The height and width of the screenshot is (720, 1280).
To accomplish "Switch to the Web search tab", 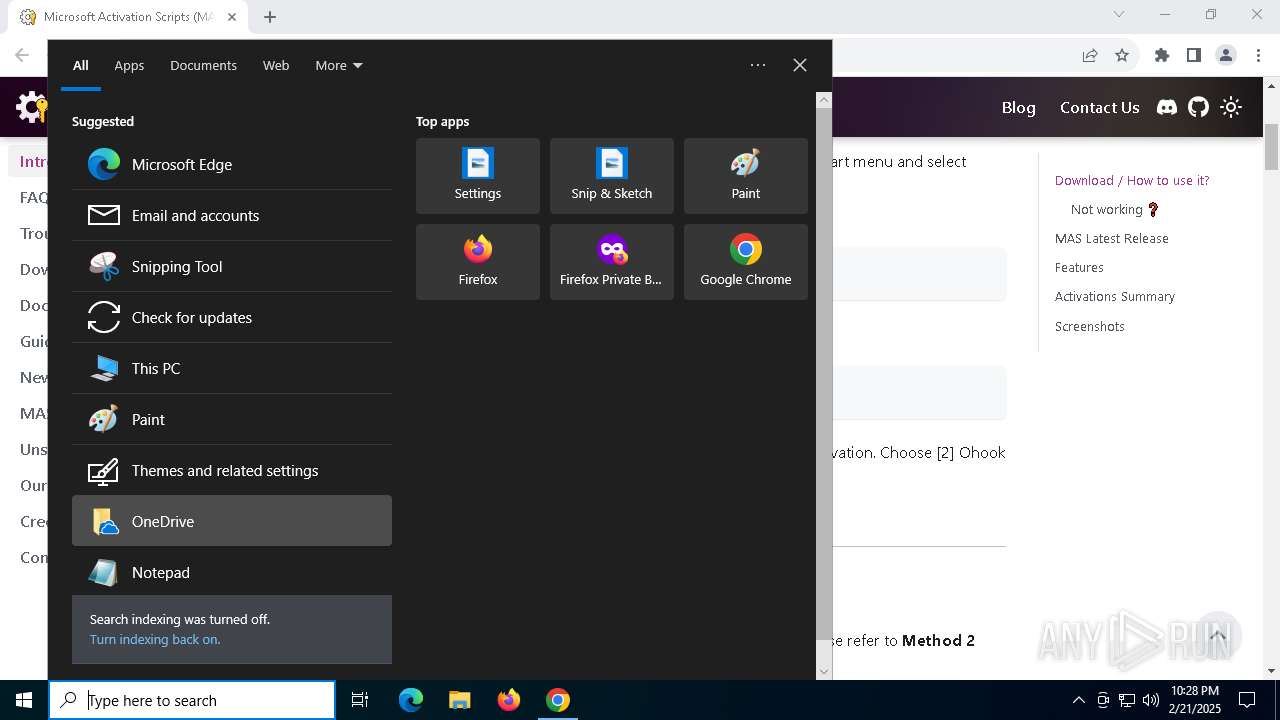I will [x=276, y=65].
